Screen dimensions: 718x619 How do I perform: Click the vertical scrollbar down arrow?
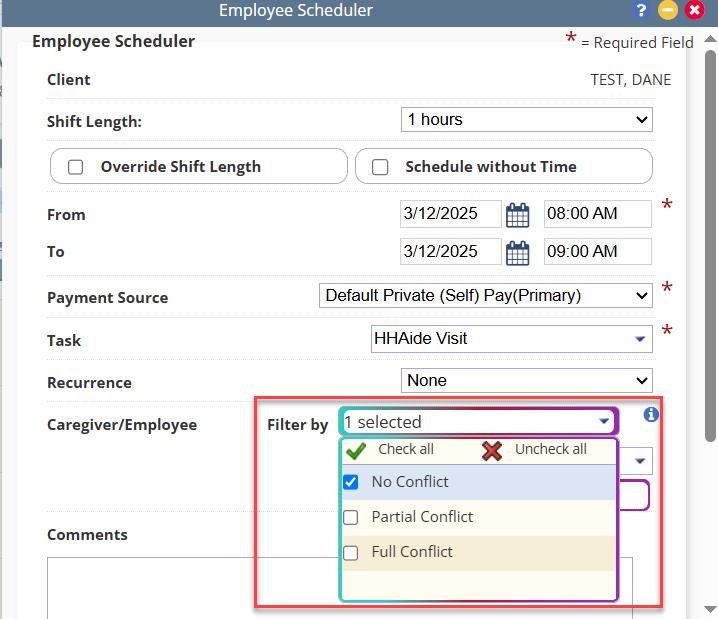710,609
